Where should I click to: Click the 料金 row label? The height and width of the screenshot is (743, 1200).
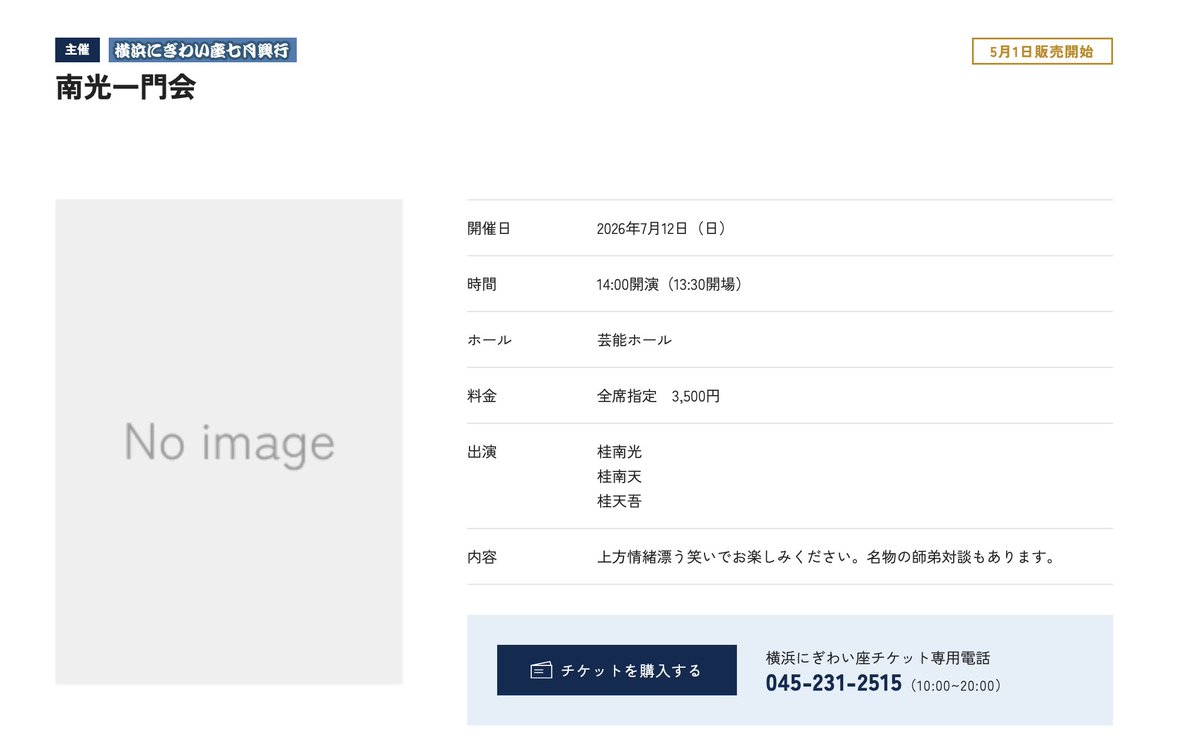tap(482, 396)
